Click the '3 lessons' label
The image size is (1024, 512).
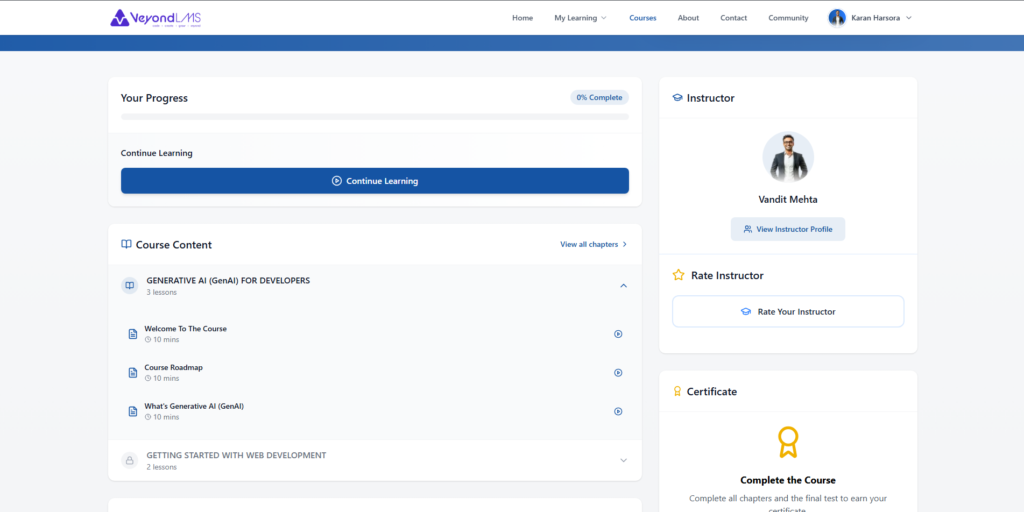[x=161, y=293]
